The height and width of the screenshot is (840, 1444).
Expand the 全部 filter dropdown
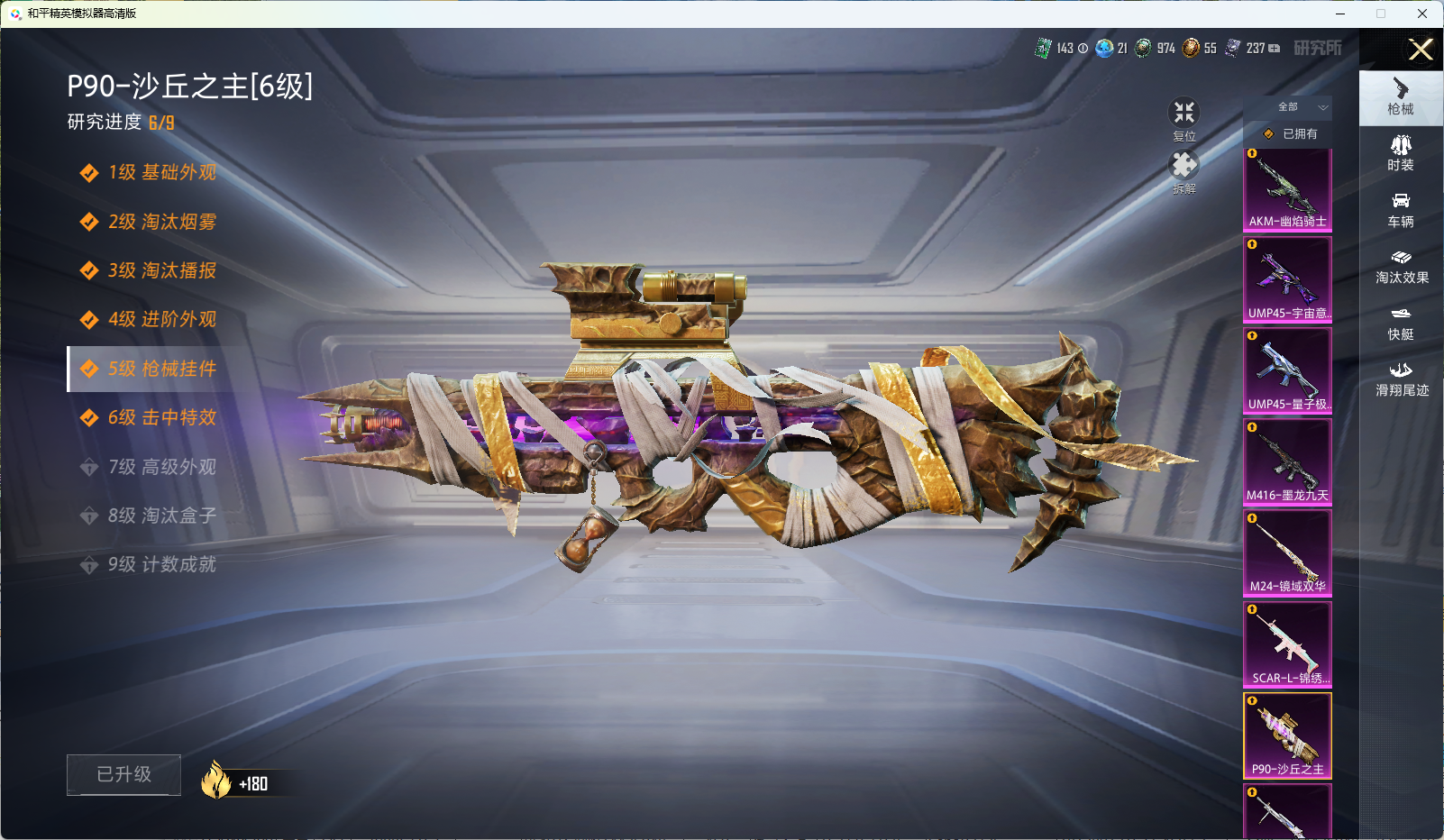(1302, 107)
